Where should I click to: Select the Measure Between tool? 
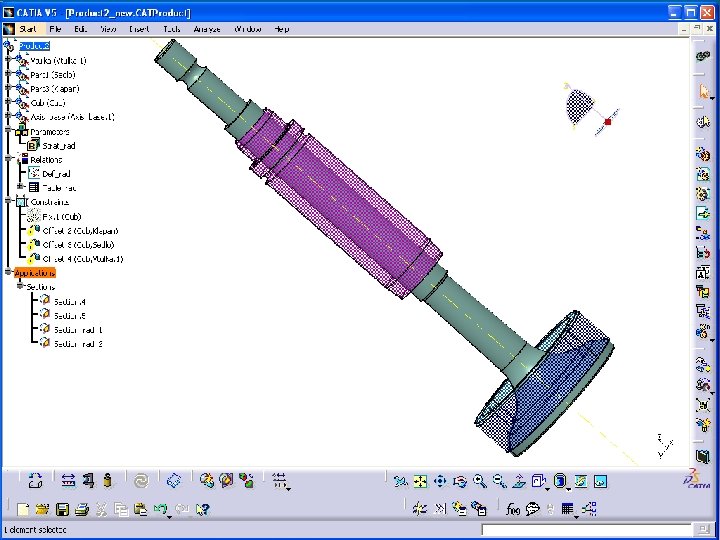click(x=68, y=481)
